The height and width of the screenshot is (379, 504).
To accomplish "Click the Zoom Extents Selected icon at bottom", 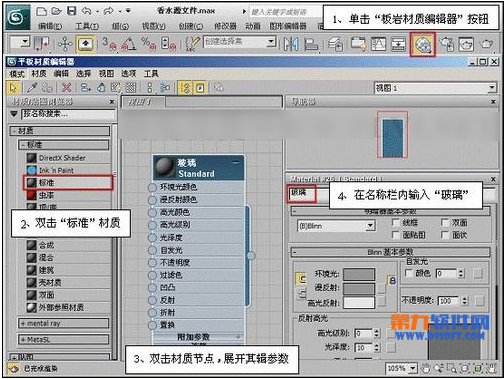I will point(478,368).
